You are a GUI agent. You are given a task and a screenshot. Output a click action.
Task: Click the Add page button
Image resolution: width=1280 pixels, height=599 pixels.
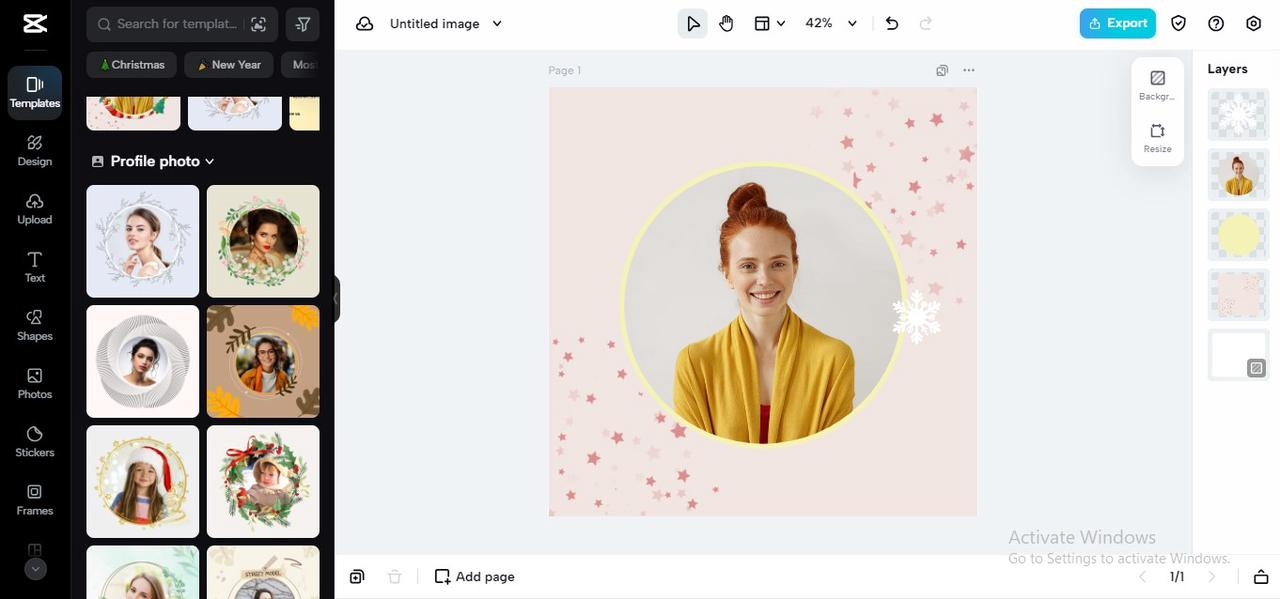coord(474,577)
